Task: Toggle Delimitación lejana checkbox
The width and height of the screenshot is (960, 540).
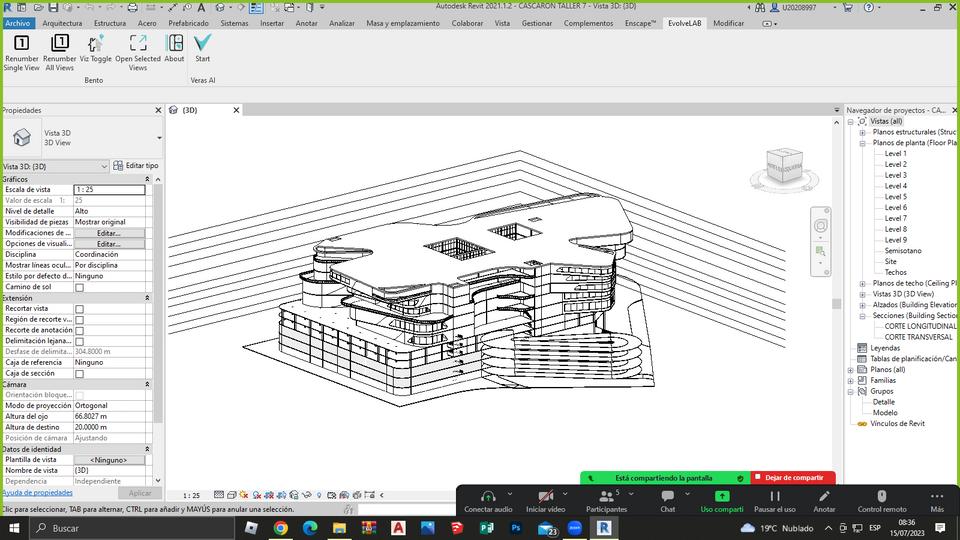Action: [80, 342]
